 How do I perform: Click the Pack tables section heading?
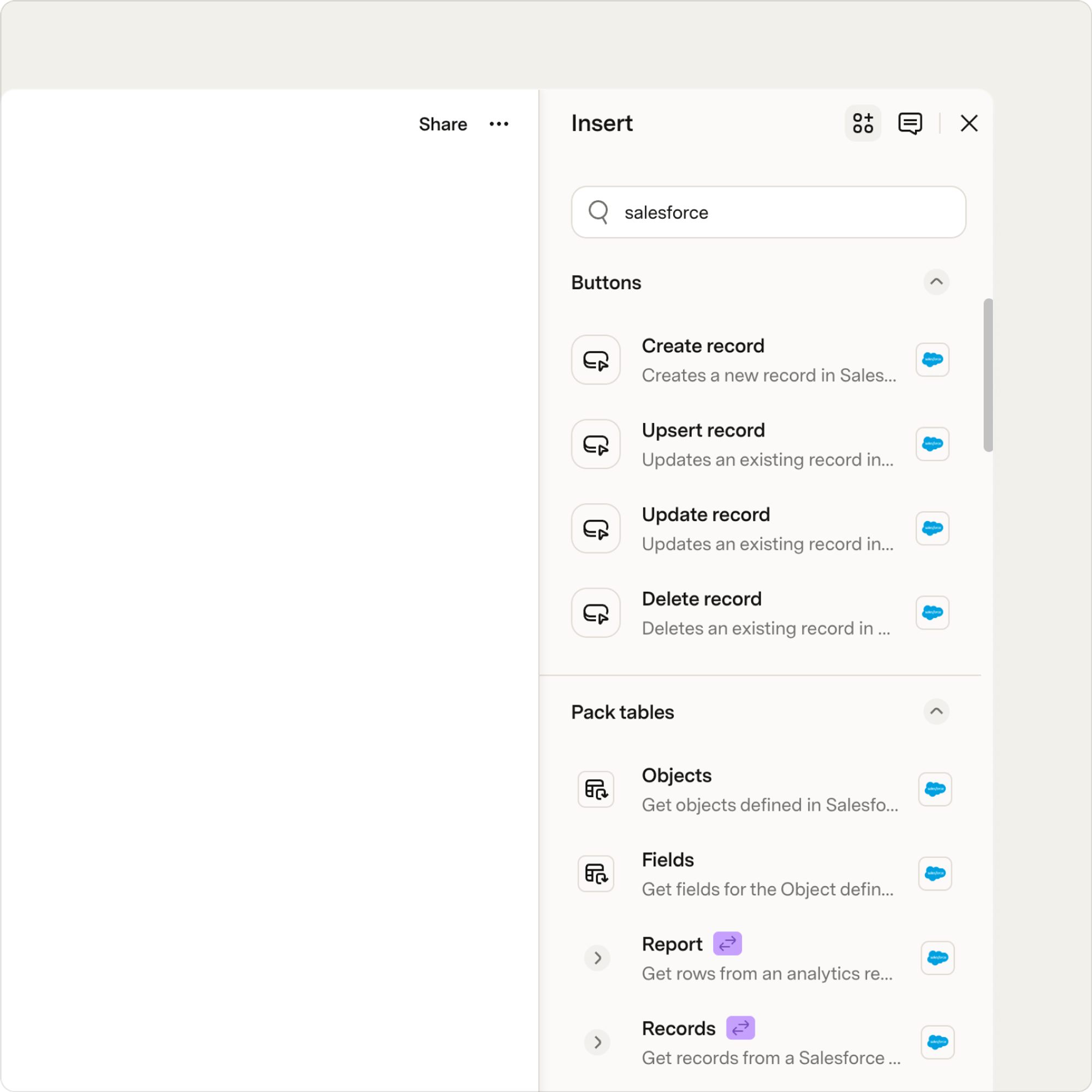coord(622,711)
